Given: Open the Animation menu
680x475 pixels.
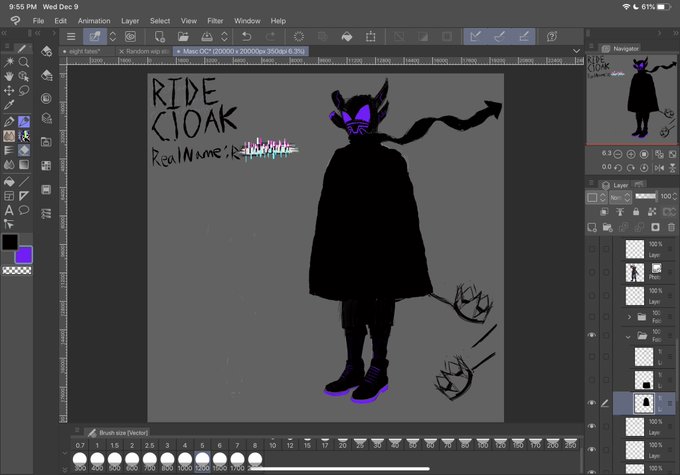Looking at the screenshot, I should pos(94,21).
